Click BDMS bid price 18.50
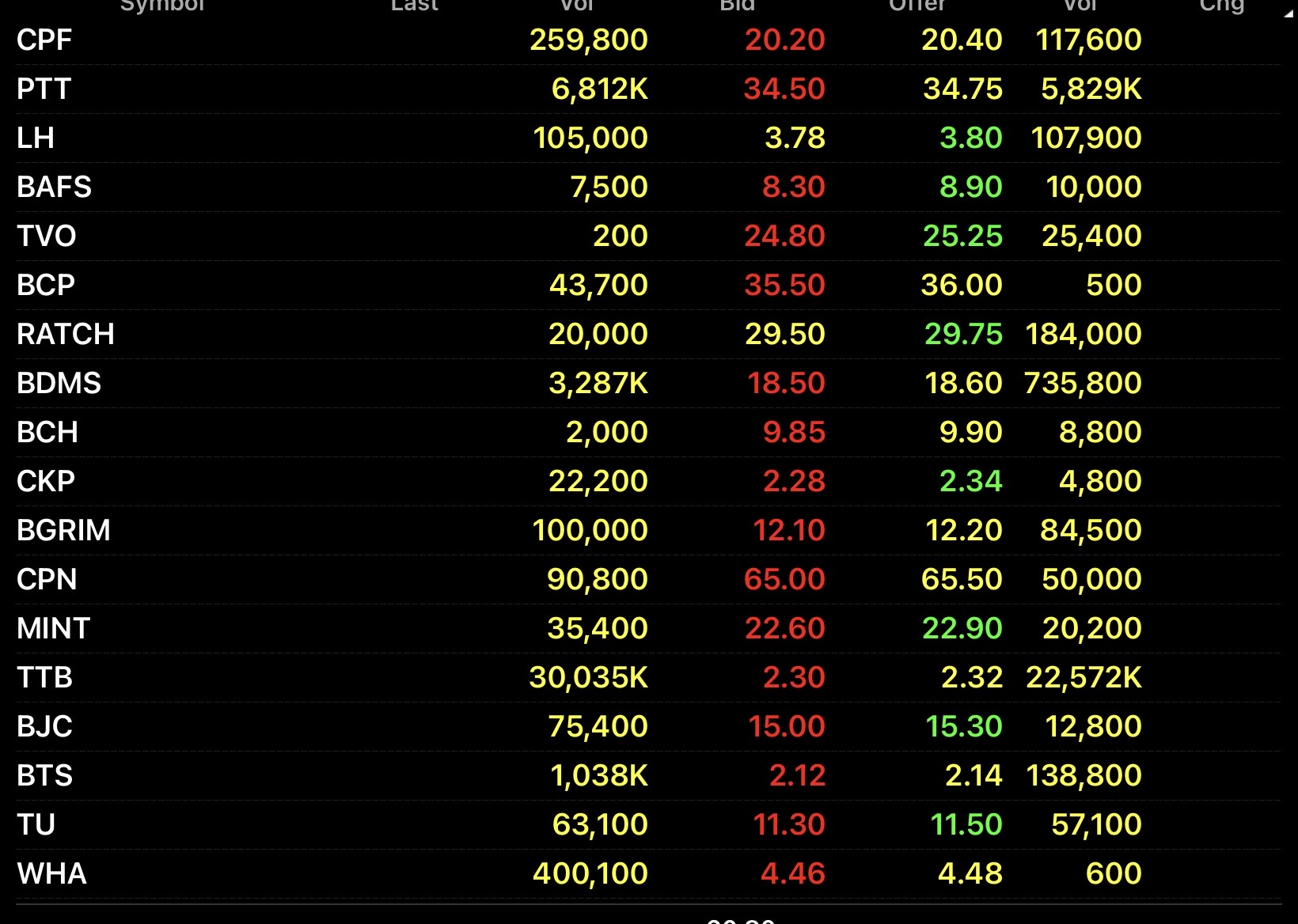Image resolution: width=1298 pixels, height=924 pixels. pos(787,383)
